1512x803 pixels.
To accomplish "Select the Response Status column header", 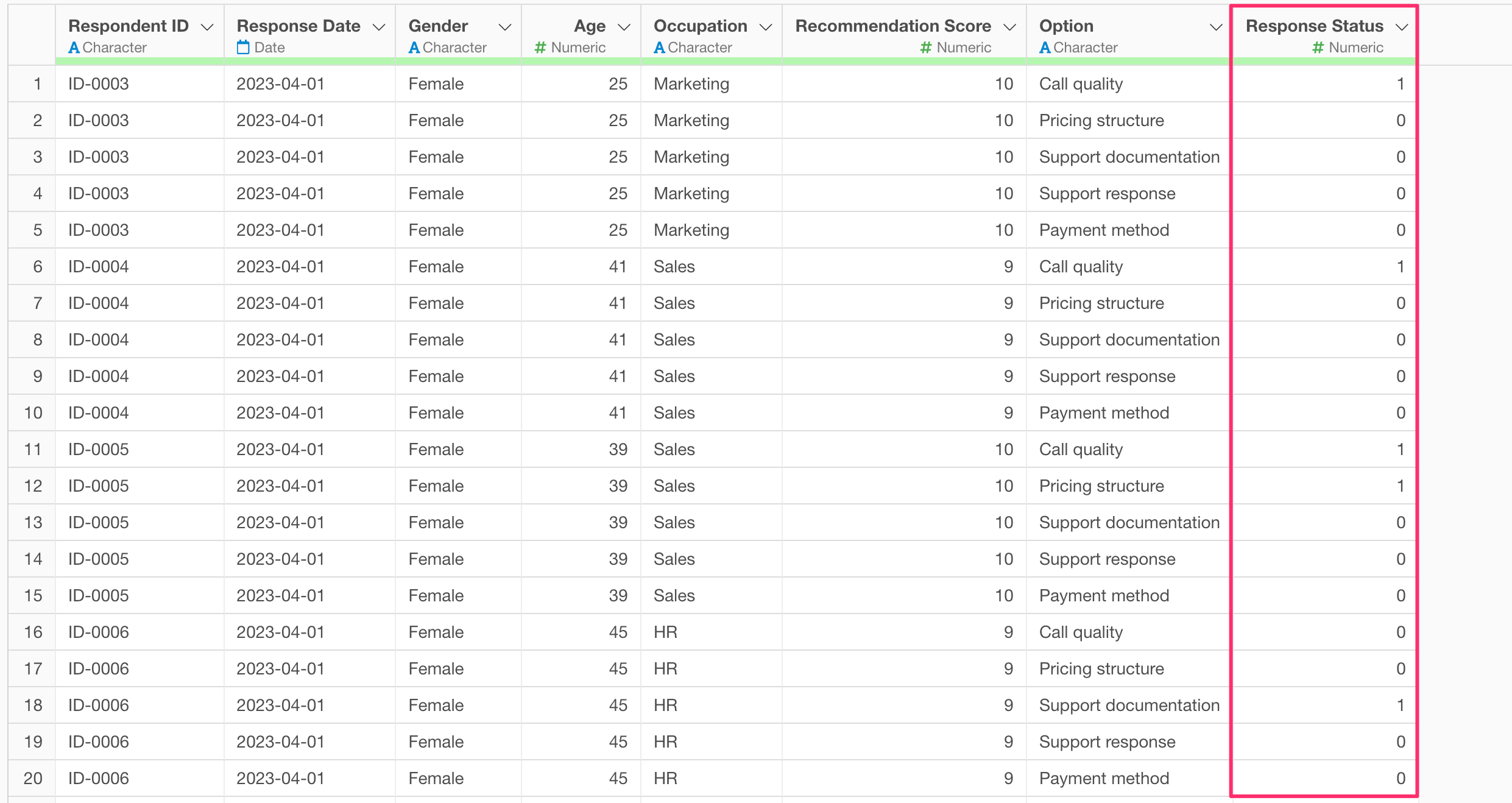I will [x=1314, y=26].
